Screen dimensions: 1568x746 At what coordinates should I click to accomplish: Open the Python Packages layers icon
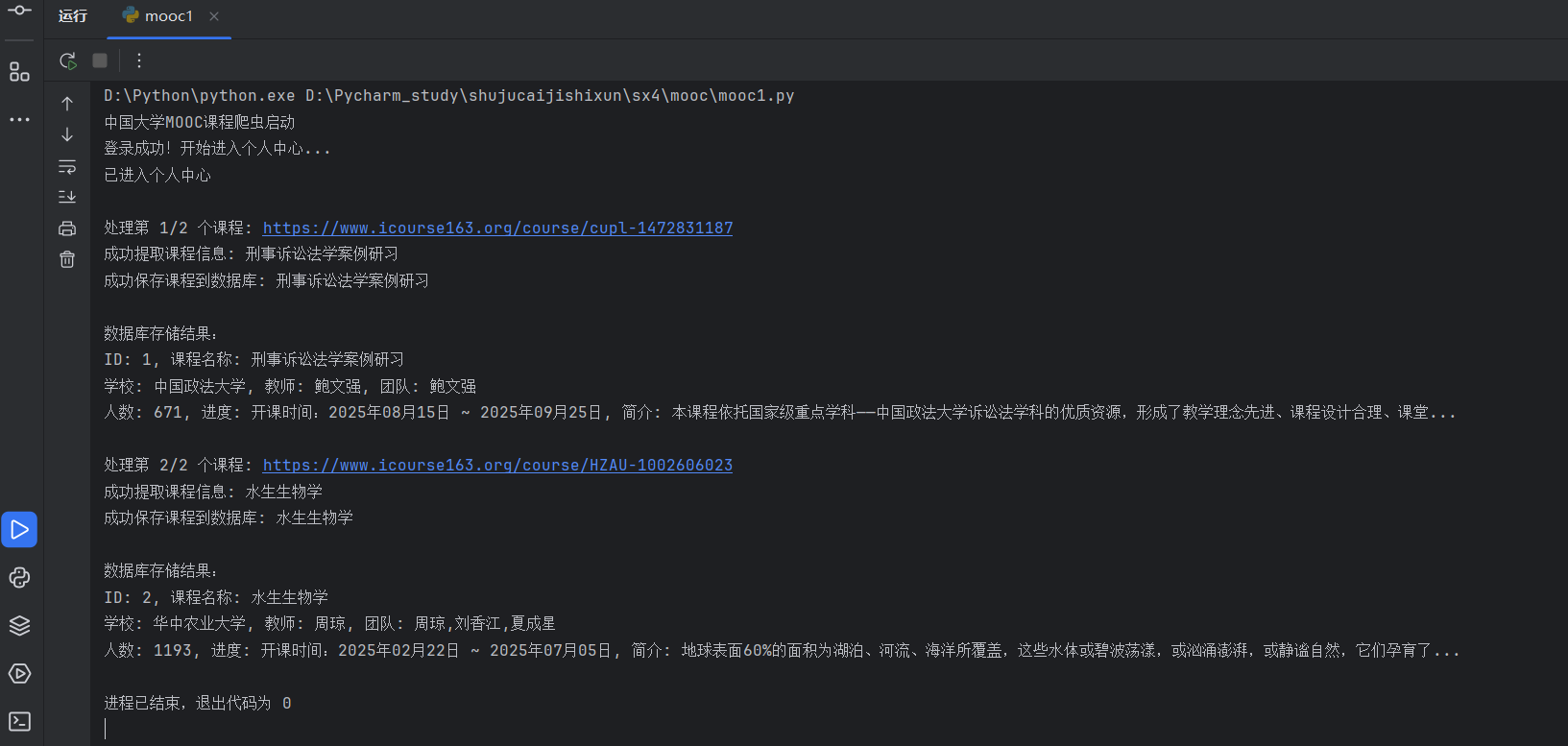[19, 625]
